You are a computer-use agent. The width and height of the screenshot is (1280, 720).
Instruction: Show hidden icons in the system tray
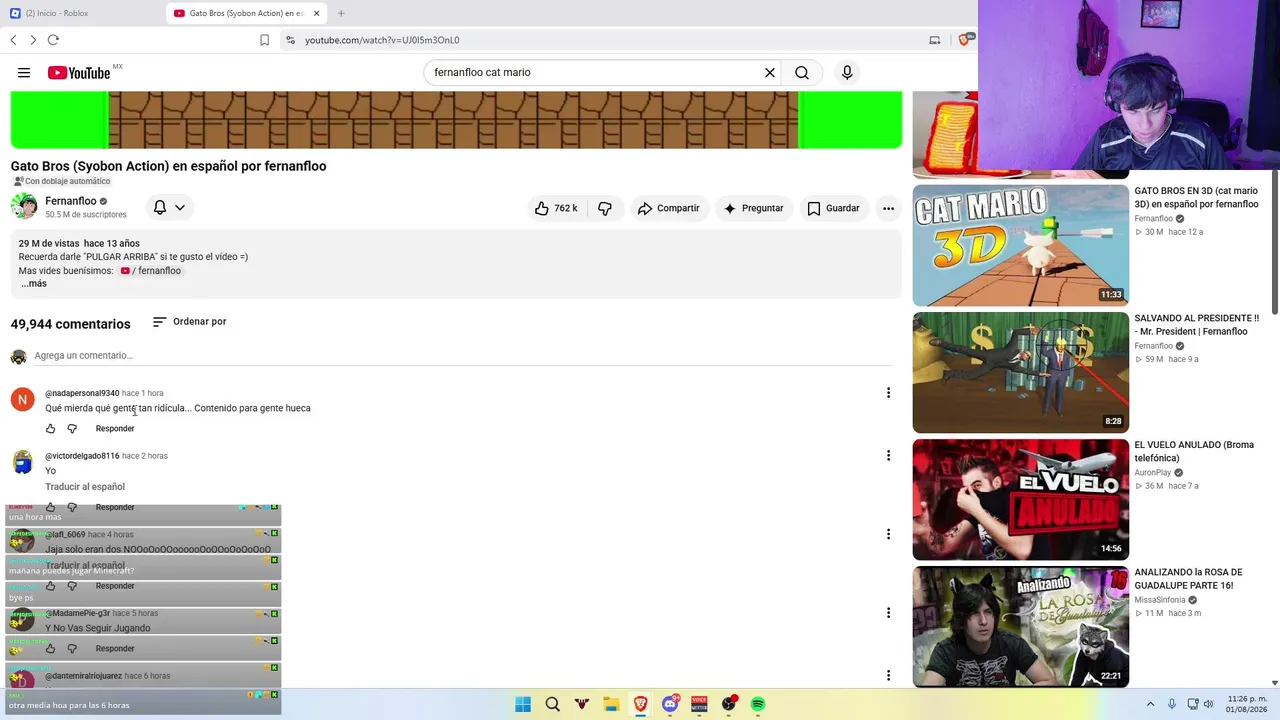[x=1150, y=704]
